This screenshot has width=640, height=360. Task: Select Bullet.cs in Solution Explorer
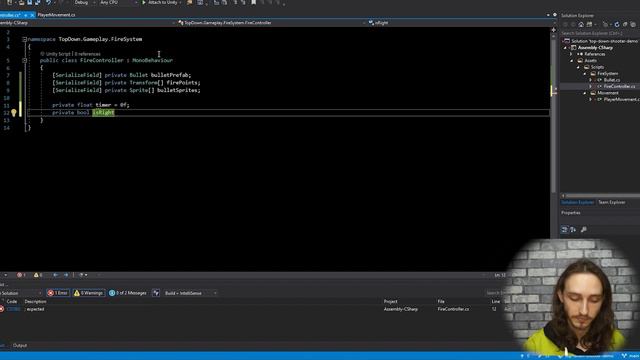click(x=611, y=80)
